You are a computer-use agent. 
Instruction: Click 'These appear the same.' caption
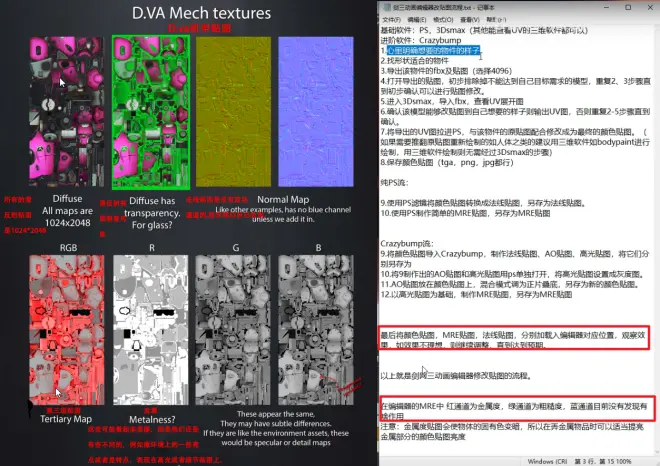pyautogui.click(x=276, y=414)
